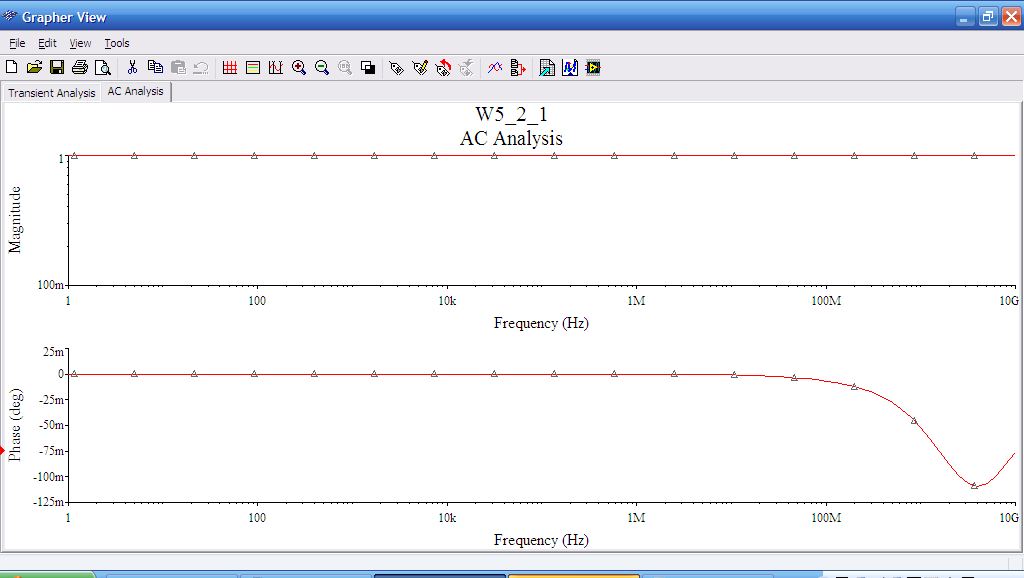Image resolution: width=1024 pixels, height=578 pixels.
Task: Click the tag with red arrow icon
Action: [443, 67]
